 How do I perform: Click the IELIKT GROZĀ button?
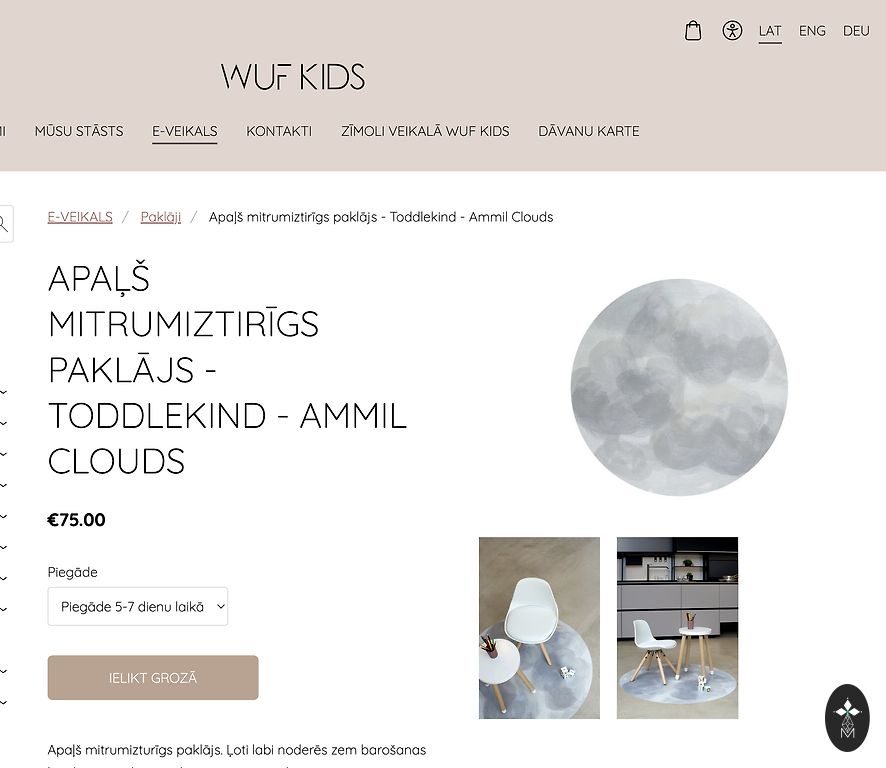[153, 678]
